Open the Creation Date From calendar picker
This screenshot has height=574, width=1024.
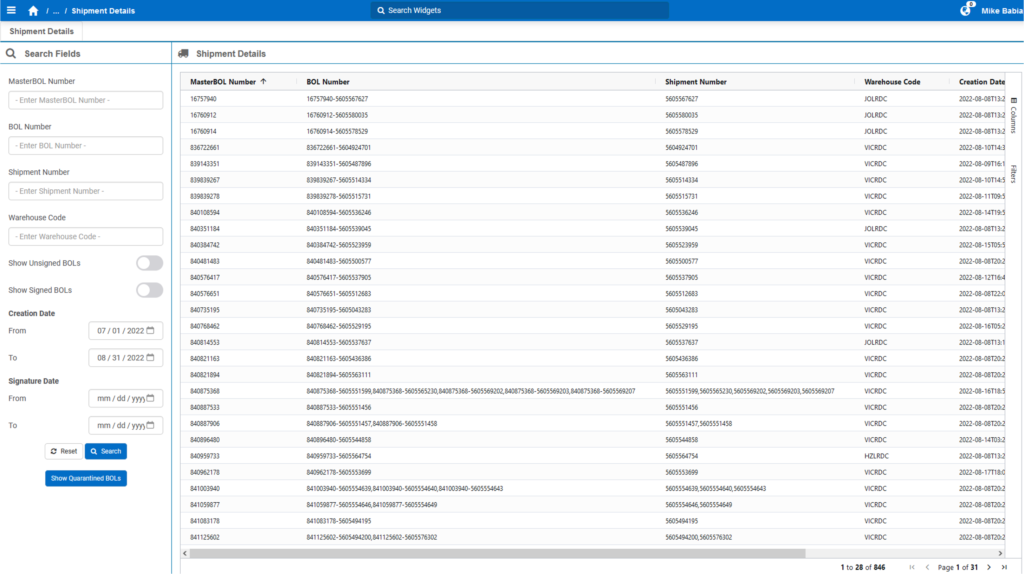[x=151, y=330]
